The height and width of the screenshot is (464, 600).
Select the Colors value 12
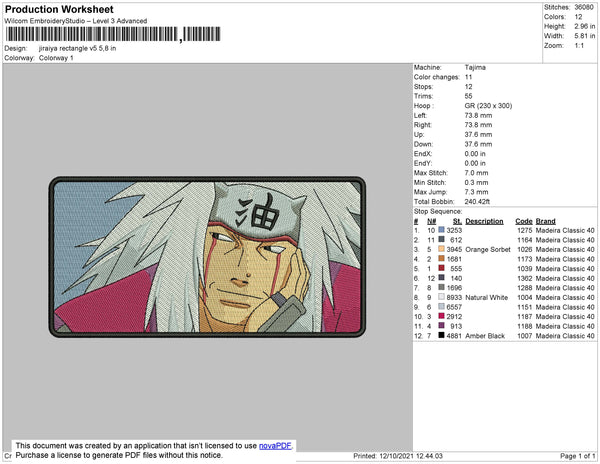pos(578,17)
